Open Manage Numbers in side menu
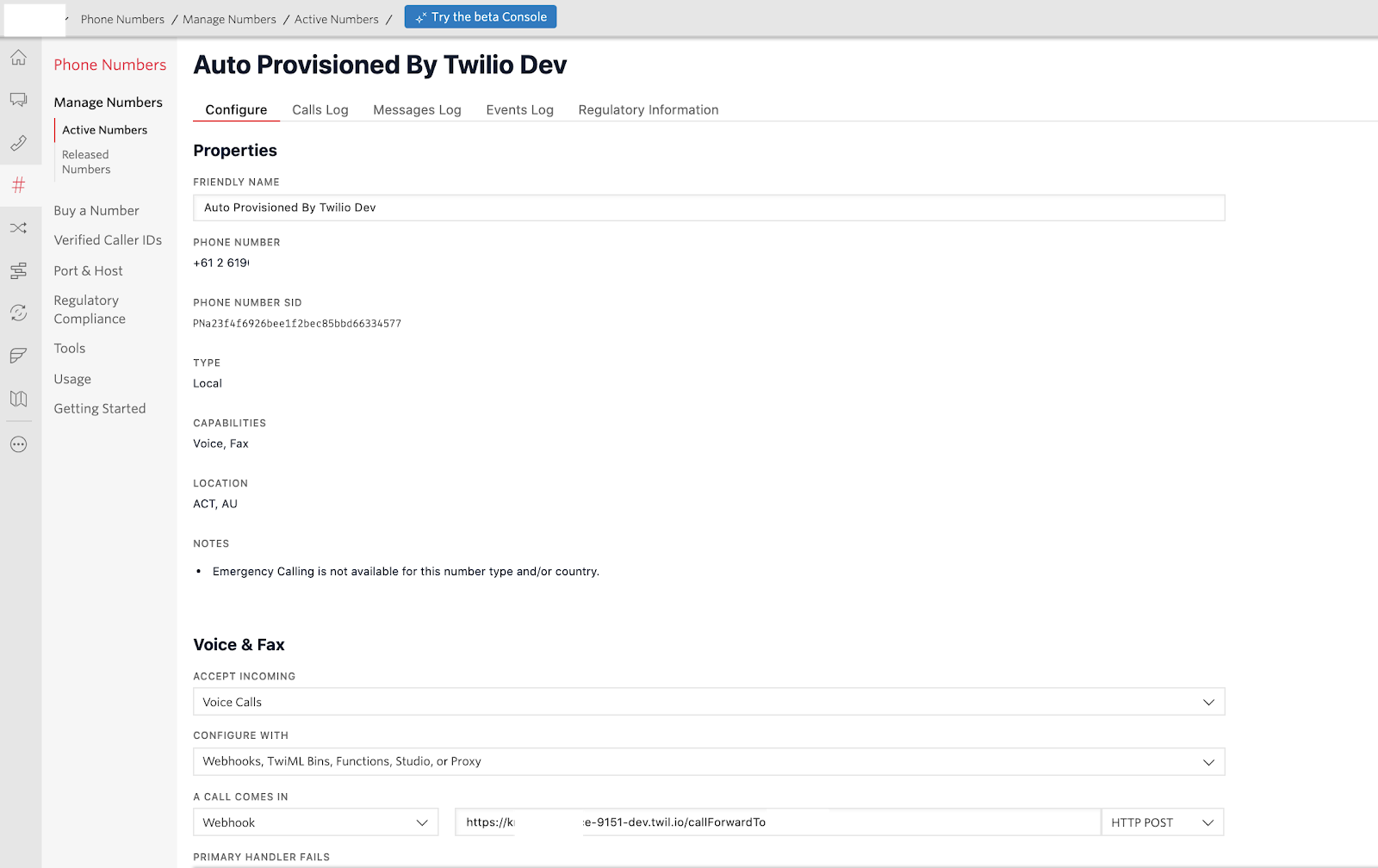The width and height of the screenshot is (1378, 868). point(108,102)
